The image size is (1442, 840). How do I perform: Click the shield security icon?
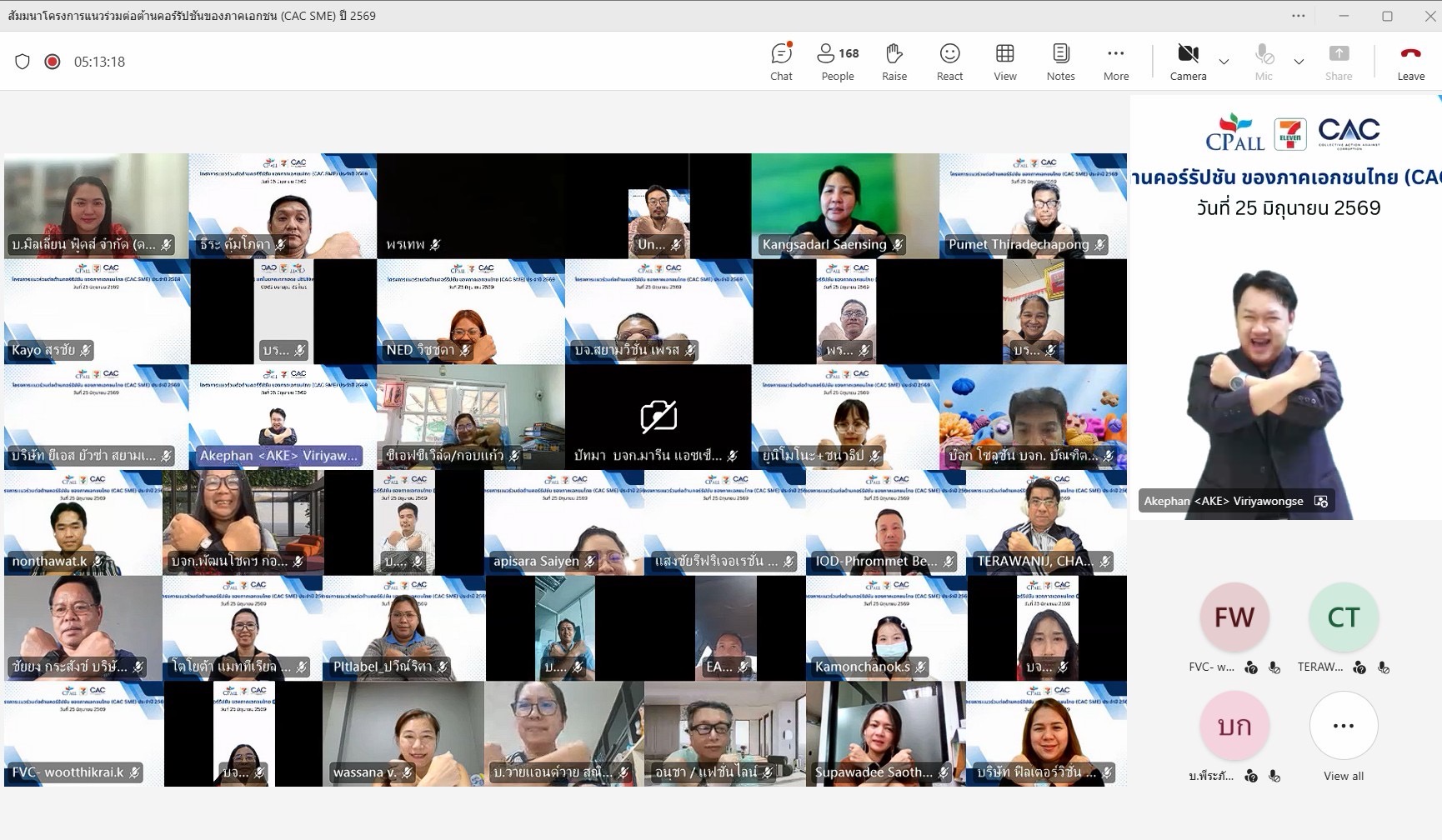(x=23, y=62)
